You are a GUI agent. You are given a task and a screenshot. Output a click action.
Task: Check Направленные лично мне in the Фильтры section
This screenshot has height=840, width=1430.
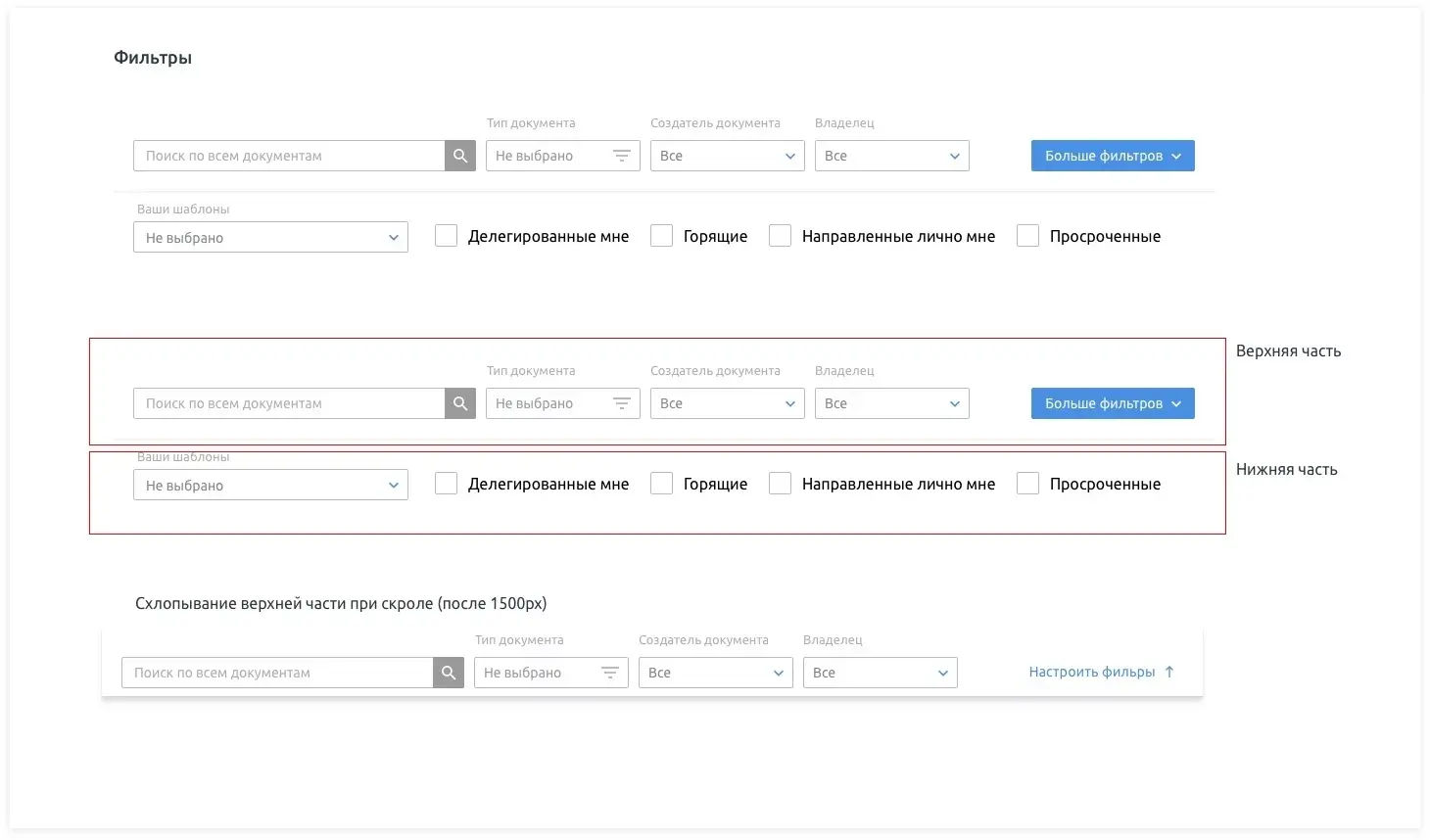tap(780, 236)
